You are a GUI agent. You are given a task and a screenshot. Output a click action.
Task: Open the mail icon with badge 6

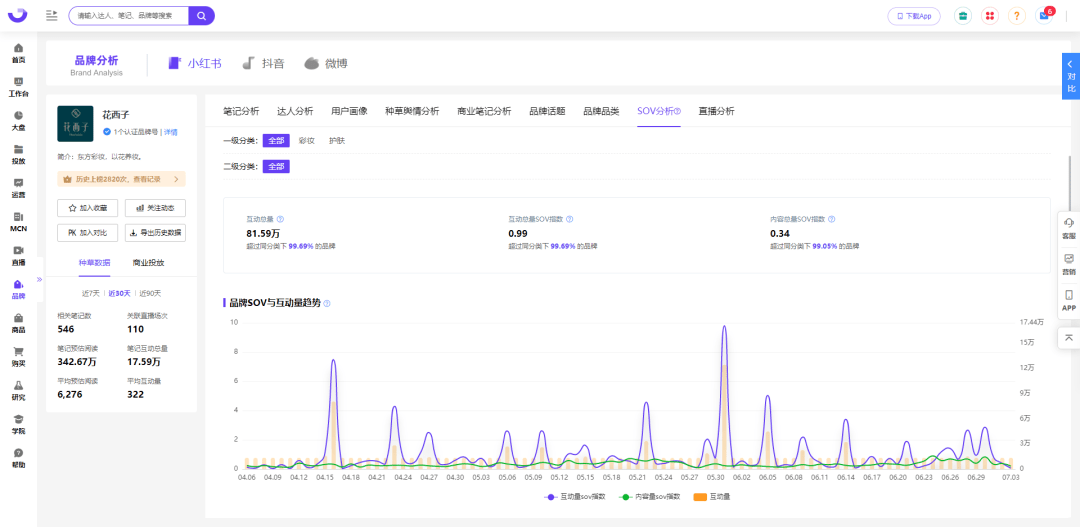point(1044,15)
